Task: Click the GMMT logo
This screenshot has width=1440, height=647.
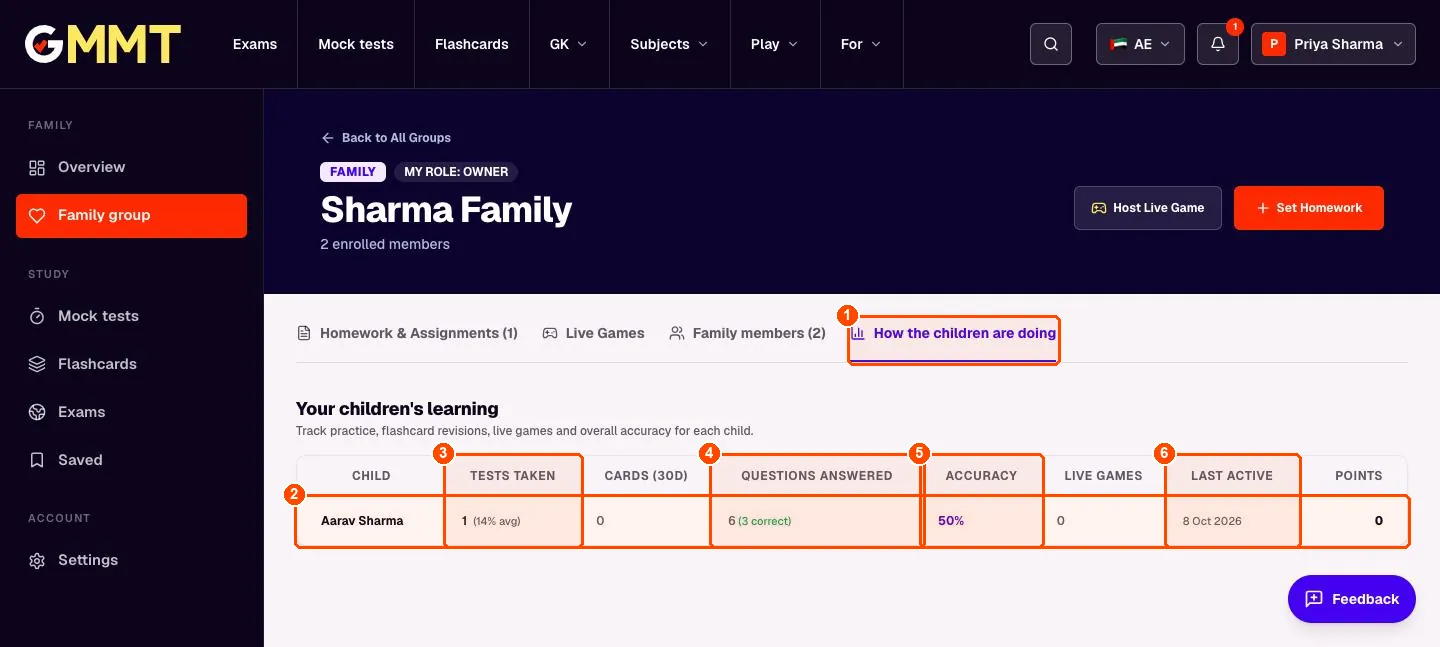Action: point(103,44)
